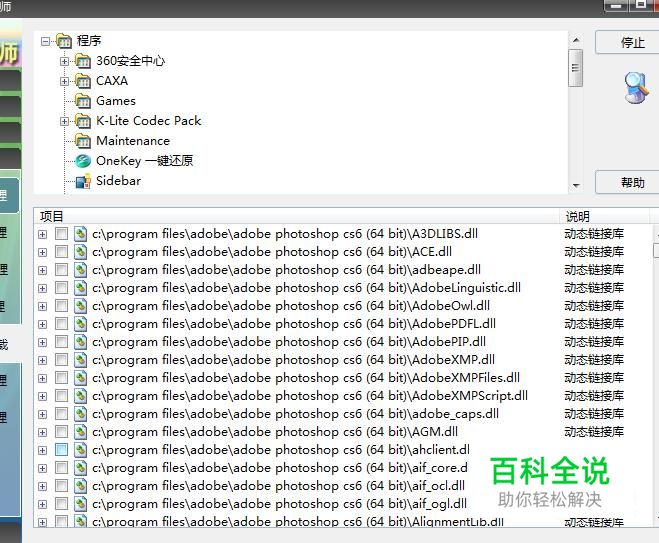The width and height of the screenshot is (659, 543).
Task: Select the 程序 folder icon
Action: click(64, 41)
